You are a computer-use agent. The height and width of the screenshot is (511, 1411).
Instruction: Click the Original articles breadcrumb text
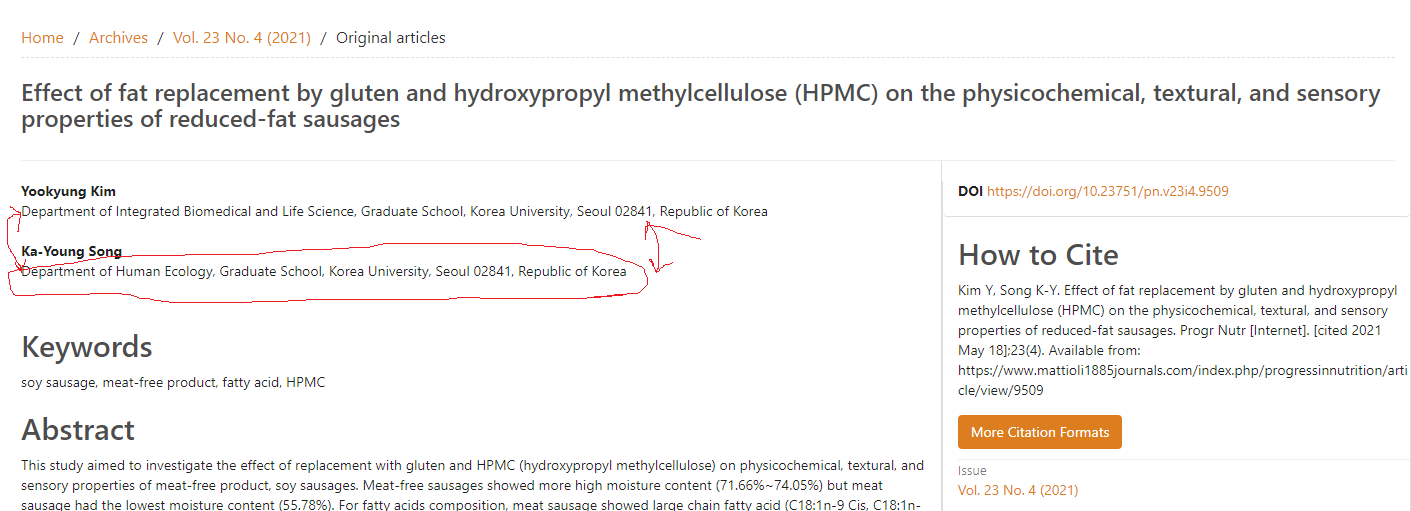click(x=390, y=38)
